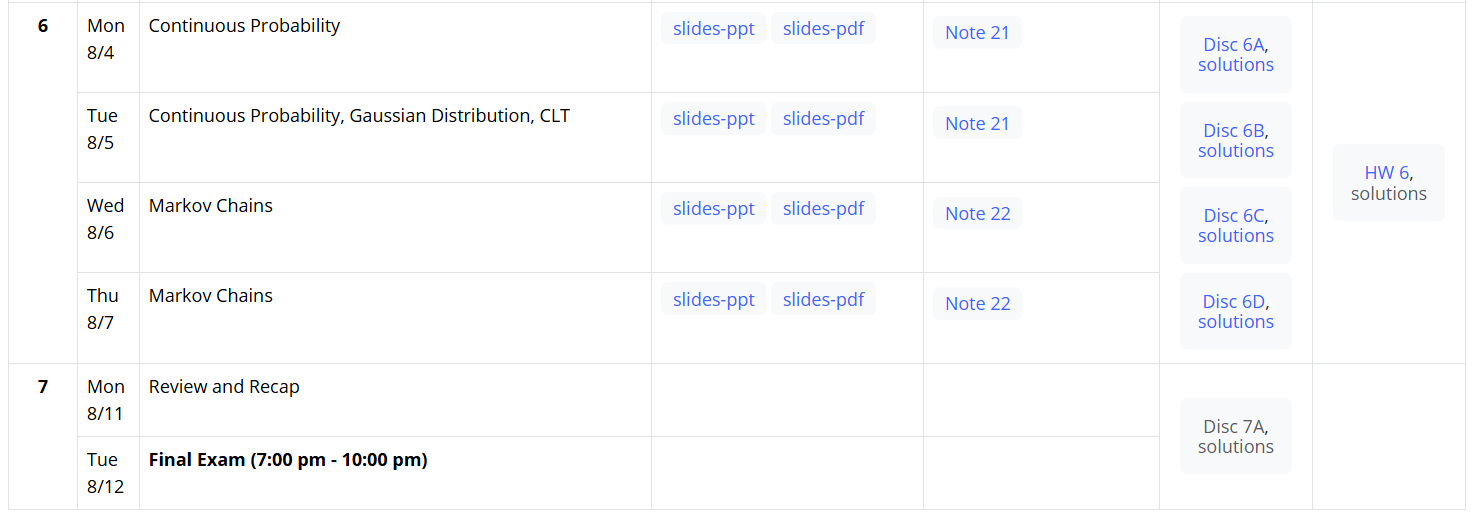
Task: Open Note 21 in the Tuesday 8/5 row
Action: click(x=977, y=124)
